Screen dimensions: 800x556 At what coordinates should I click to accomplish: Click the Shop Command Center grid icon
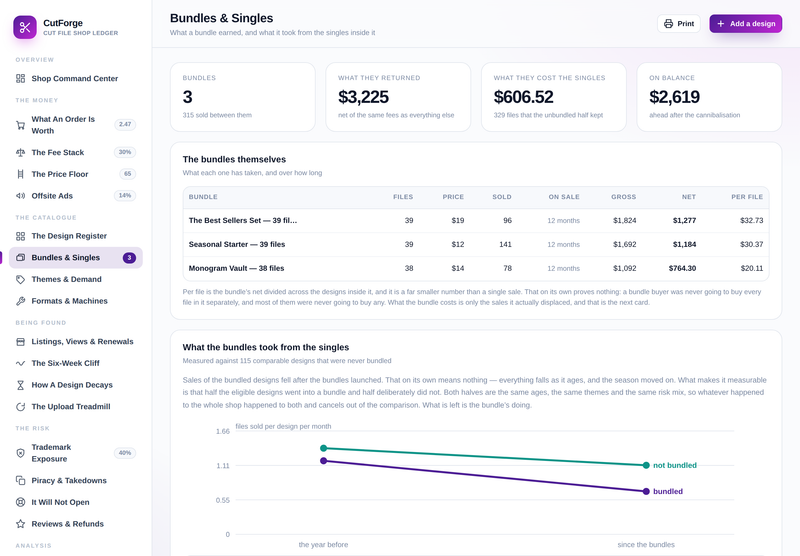20,79
